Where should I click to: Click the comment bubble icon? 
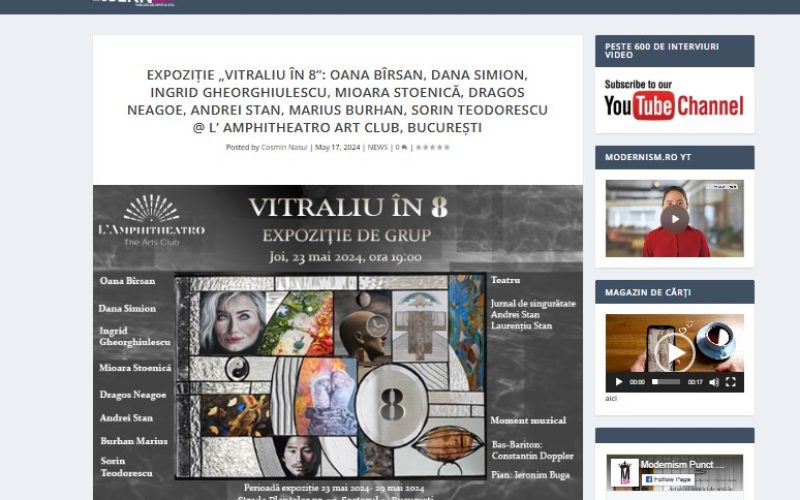click(x=405, y=147)
